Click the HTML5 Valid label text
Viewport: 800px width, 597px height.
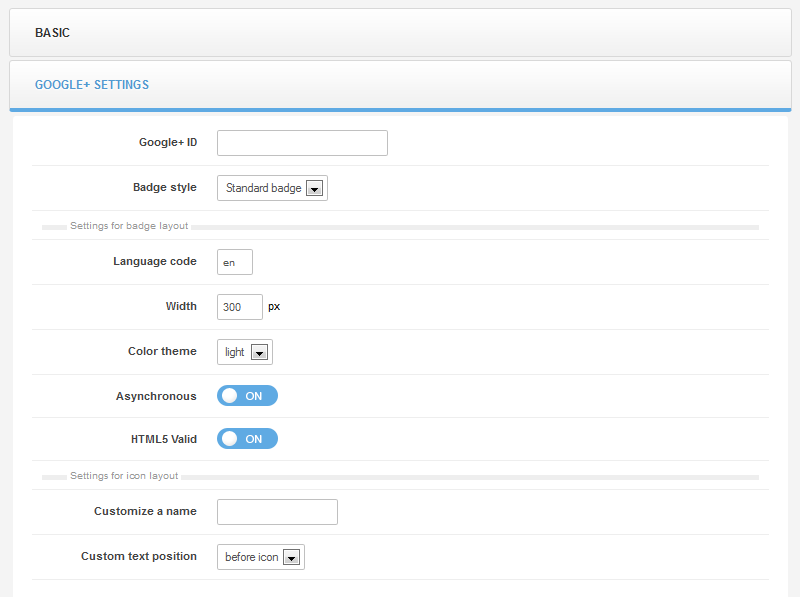point(164,439)
